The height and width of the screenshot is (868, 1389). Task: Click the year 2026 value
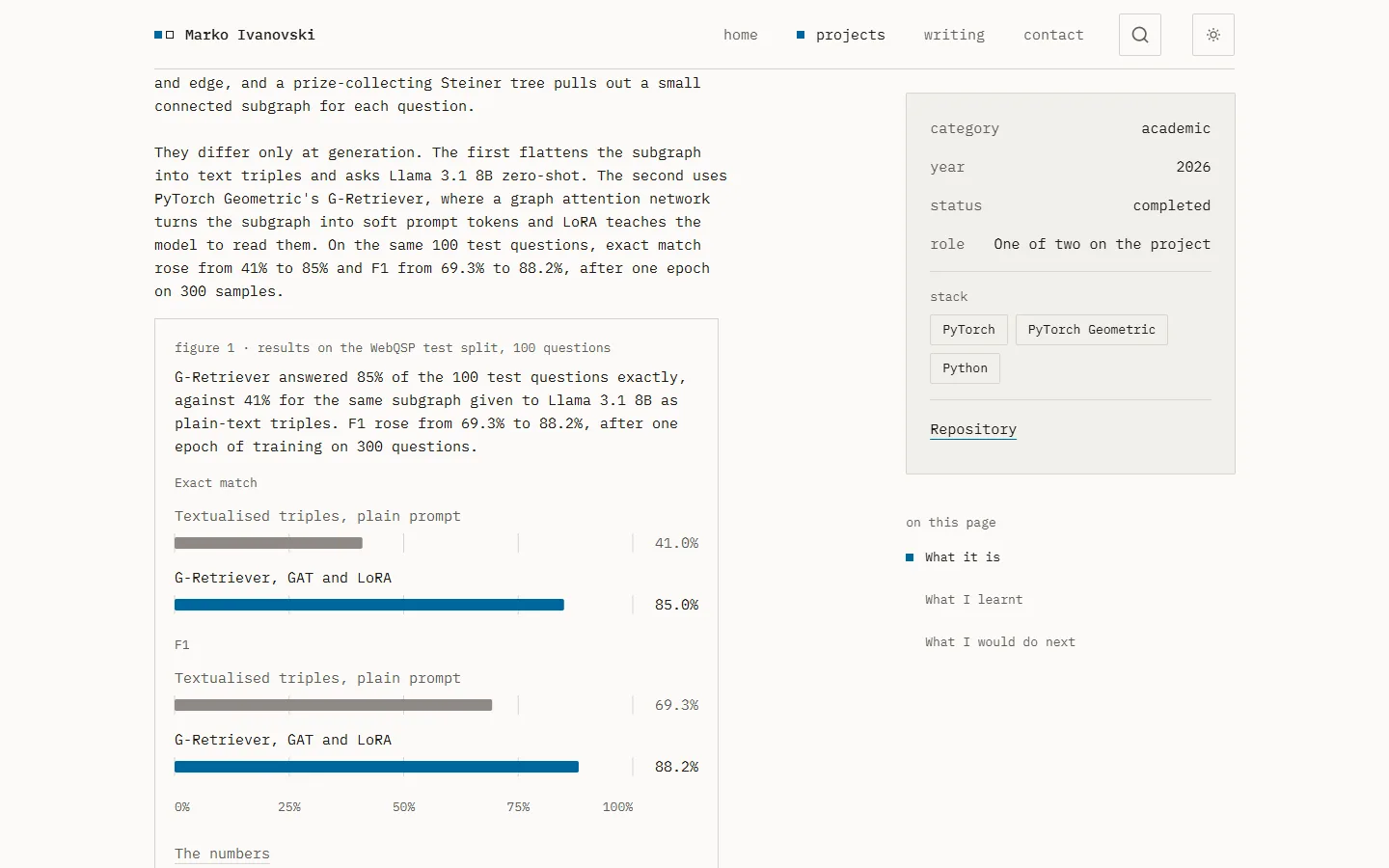tap(1193, 167)
